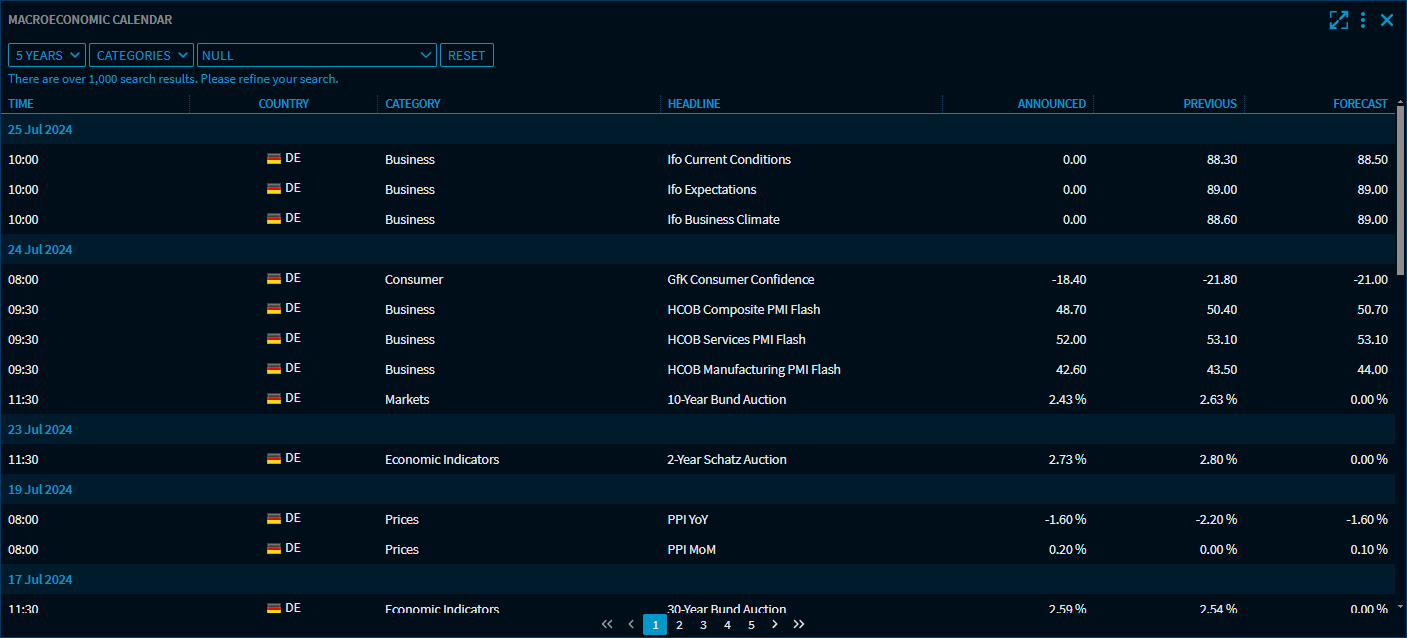Click the vertical scrollbar thumb
This screenshot has height=638, width=1407.
[x=1400, y=190]
